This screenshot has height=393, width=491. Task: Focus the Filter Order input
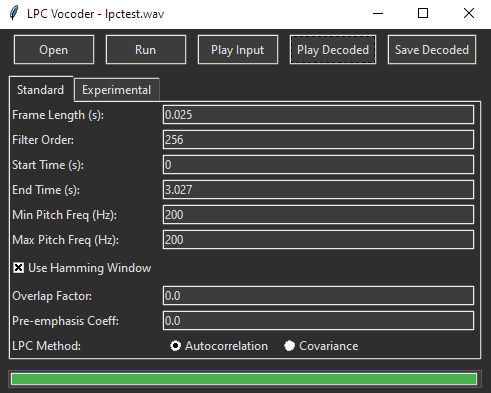(x=318, y=140)
